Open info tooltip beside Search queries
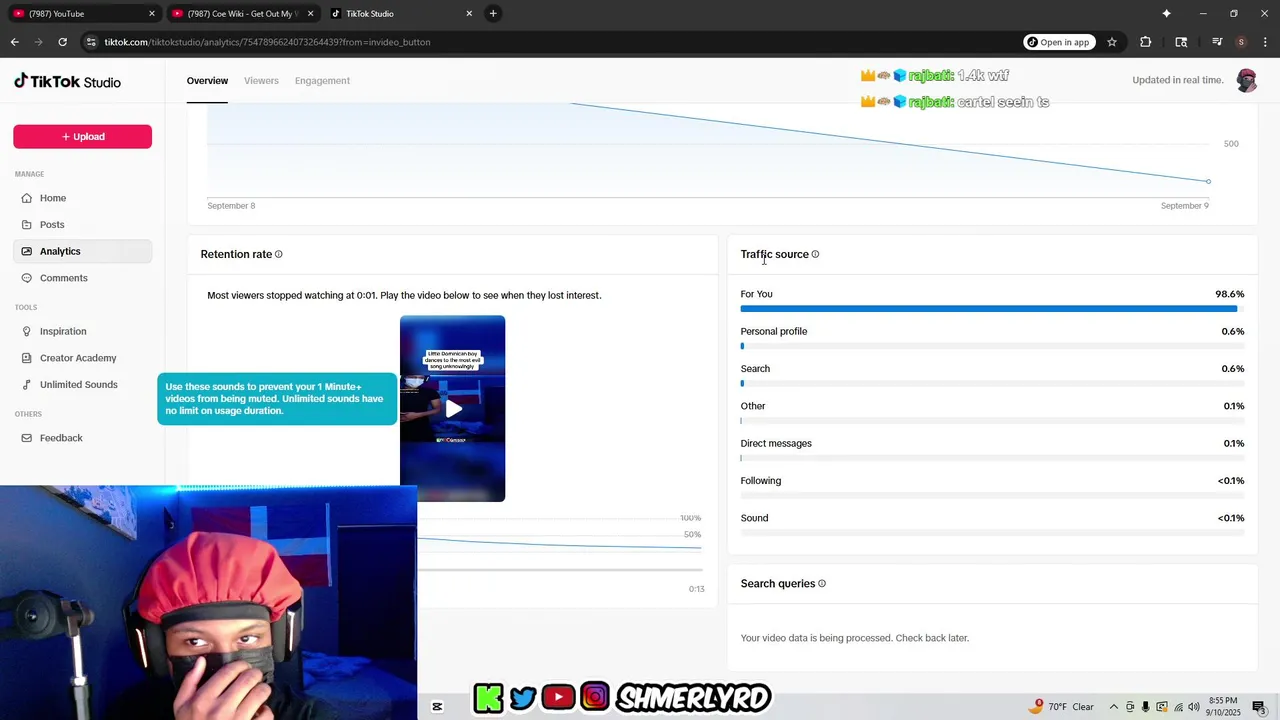Screen dimensions: 1280x720 coord(822,584)
